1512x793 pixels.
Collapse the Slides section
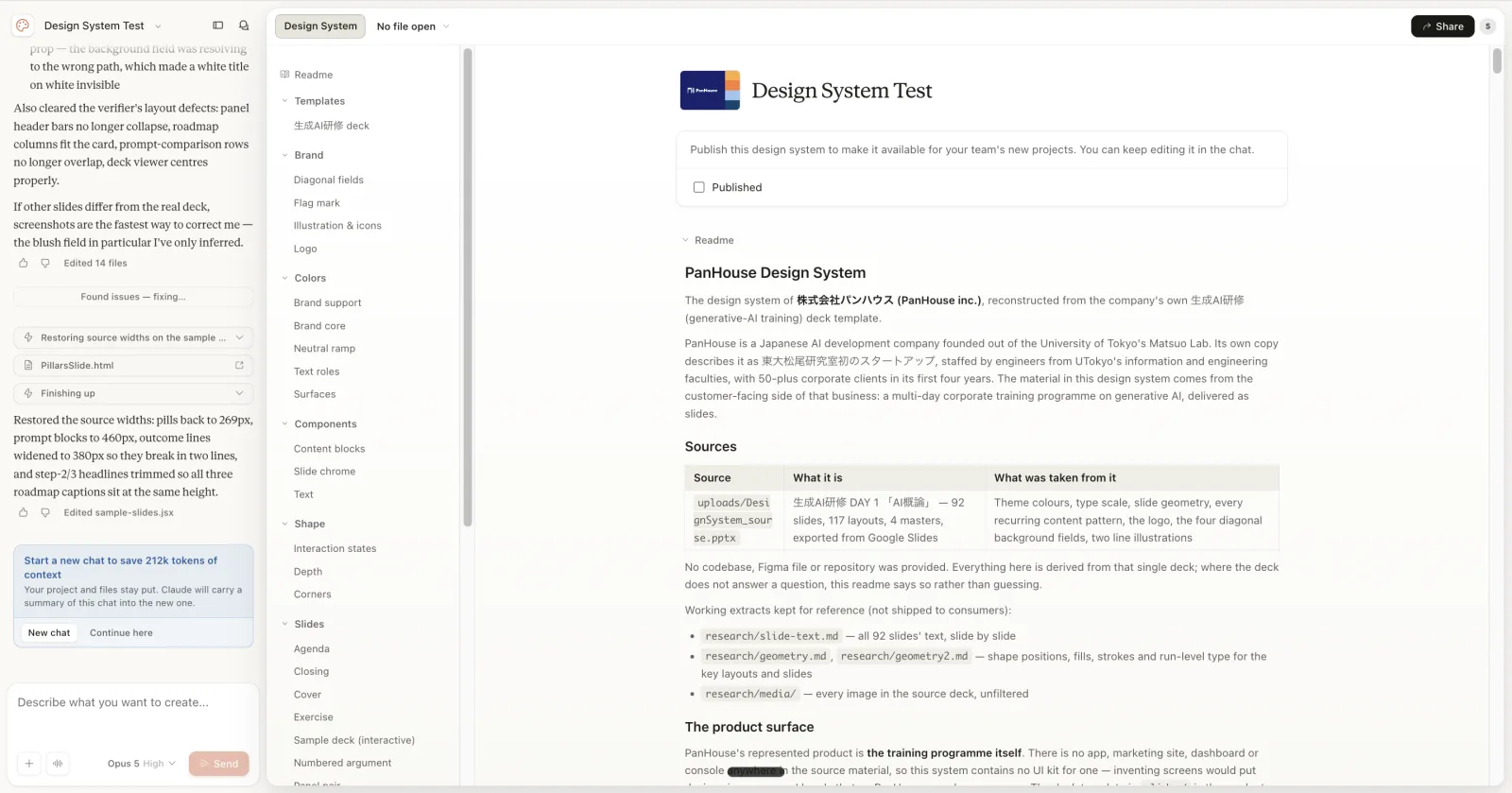pyautogui.click(x=284, y=624)
